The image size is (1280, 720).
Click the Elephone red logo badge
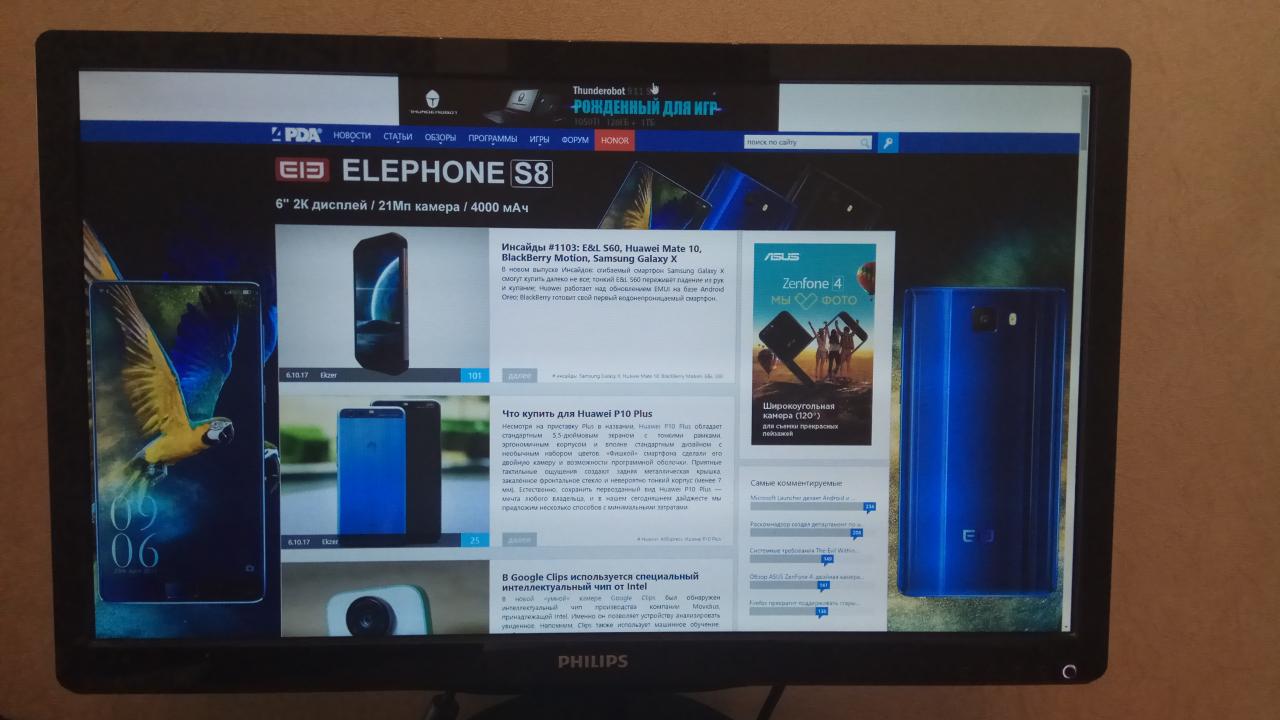point(302,172)
